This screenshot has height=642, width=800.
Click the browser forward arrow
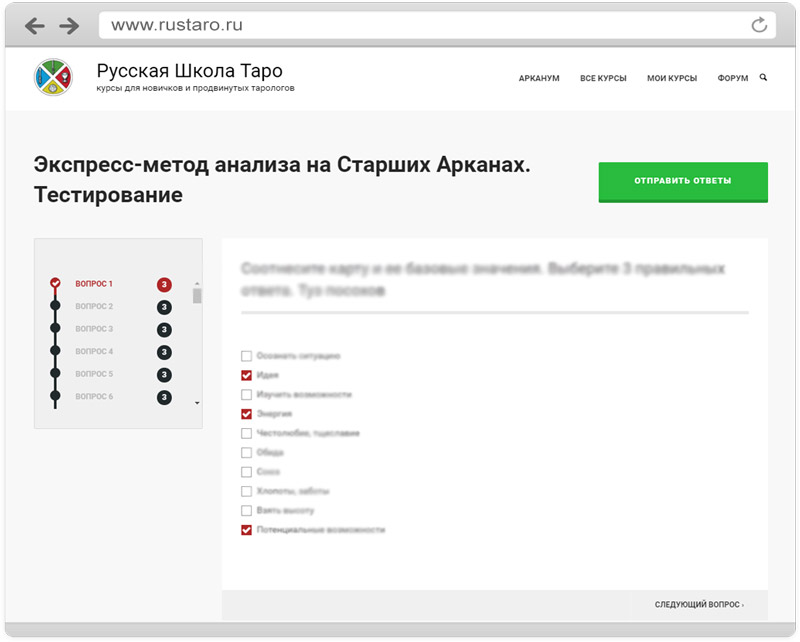coord(68,25)
